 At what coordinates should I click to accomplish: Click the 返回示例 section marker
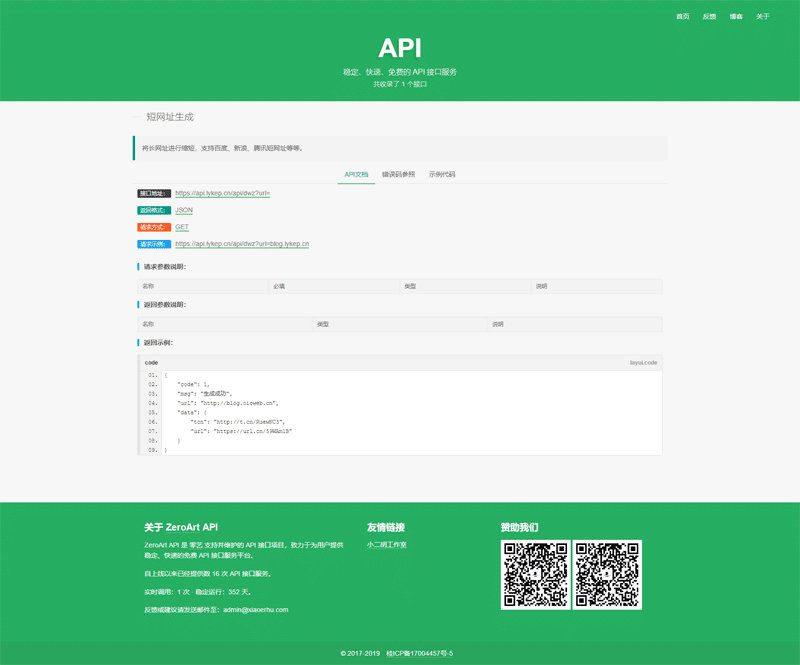(x=137, y=341)
